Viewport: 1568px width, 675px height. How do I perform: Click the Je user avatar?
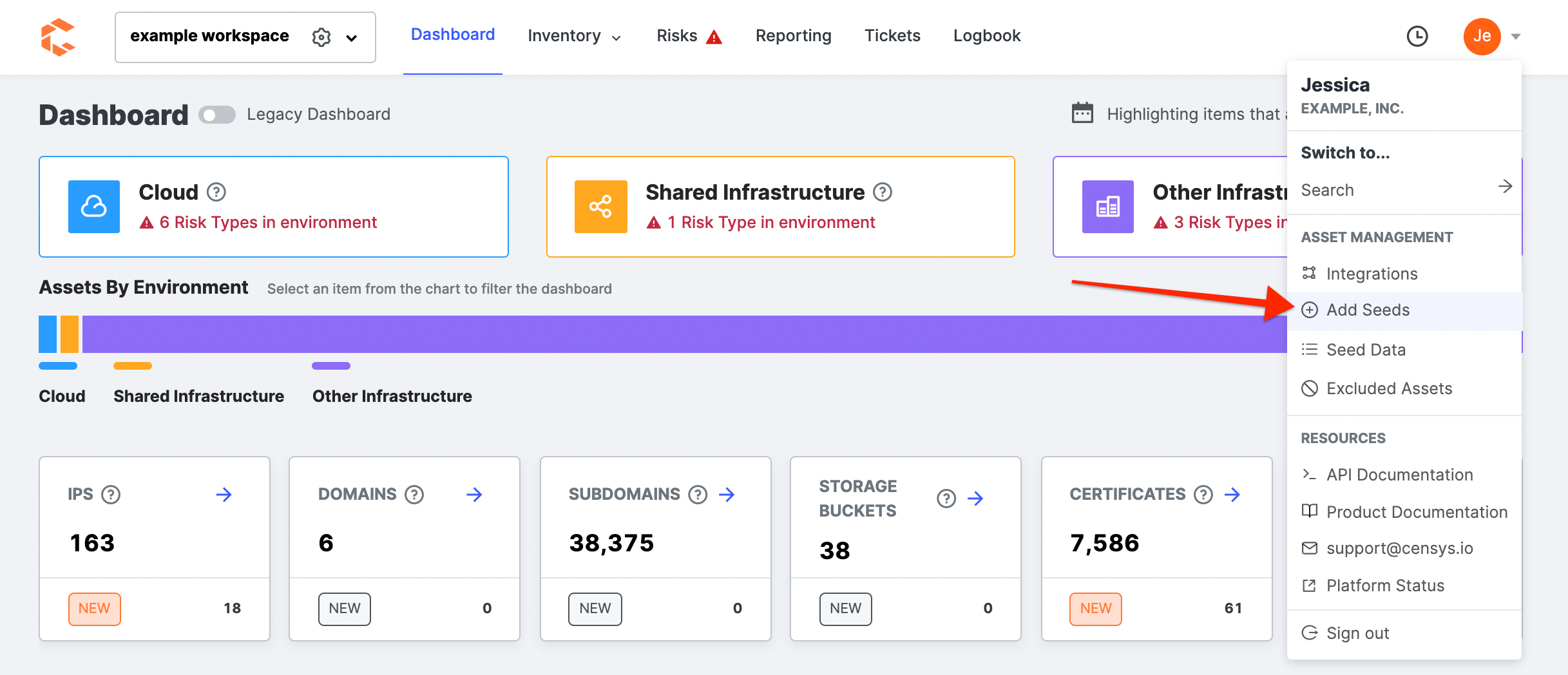pos(1482,36)
